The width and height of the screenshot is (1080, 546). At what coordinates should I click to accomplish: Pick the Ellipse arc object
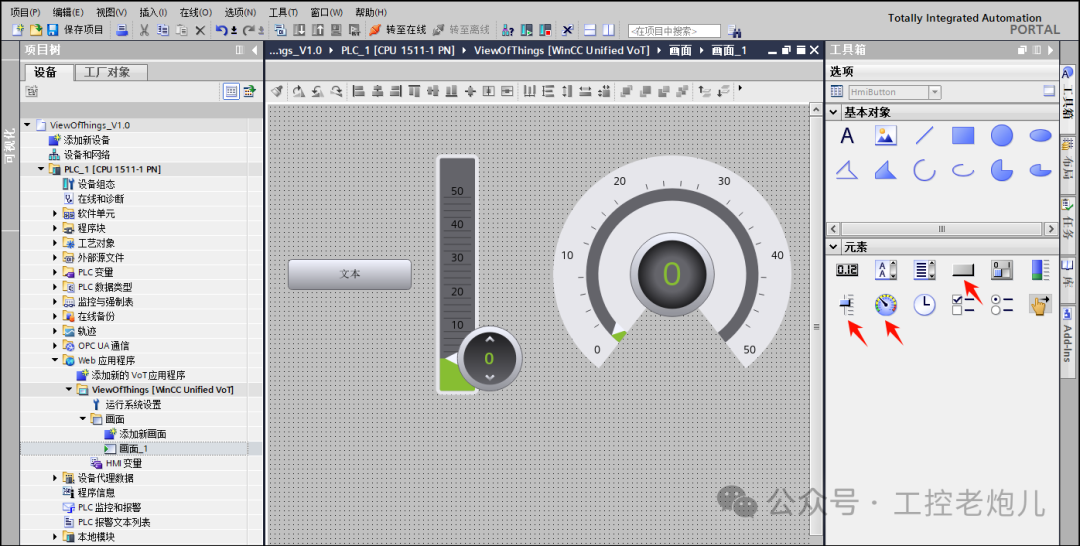tap(963, 169)
